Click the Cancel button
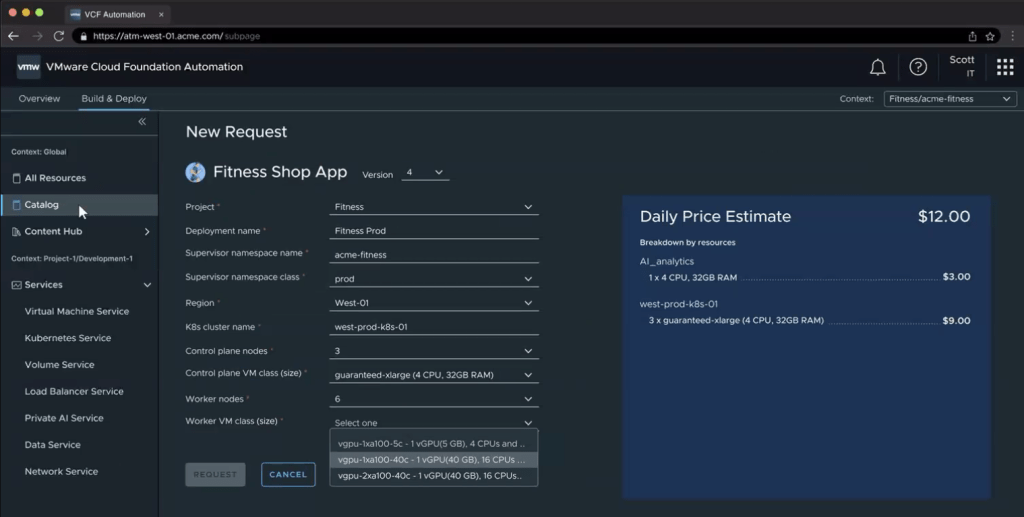Image resolution: width=1024 pixels, height=517 pixels. (x=288, y=475)
